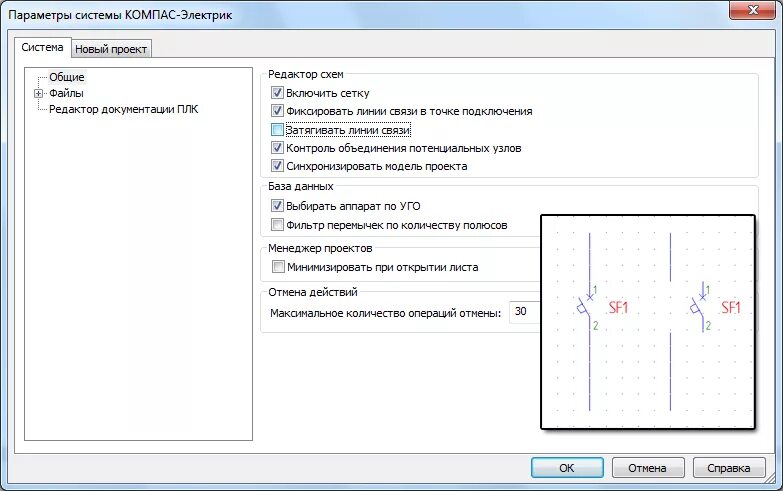Confirm settings with the ОК button
This screenshot has height=491, width=783.
pos(567,468)
